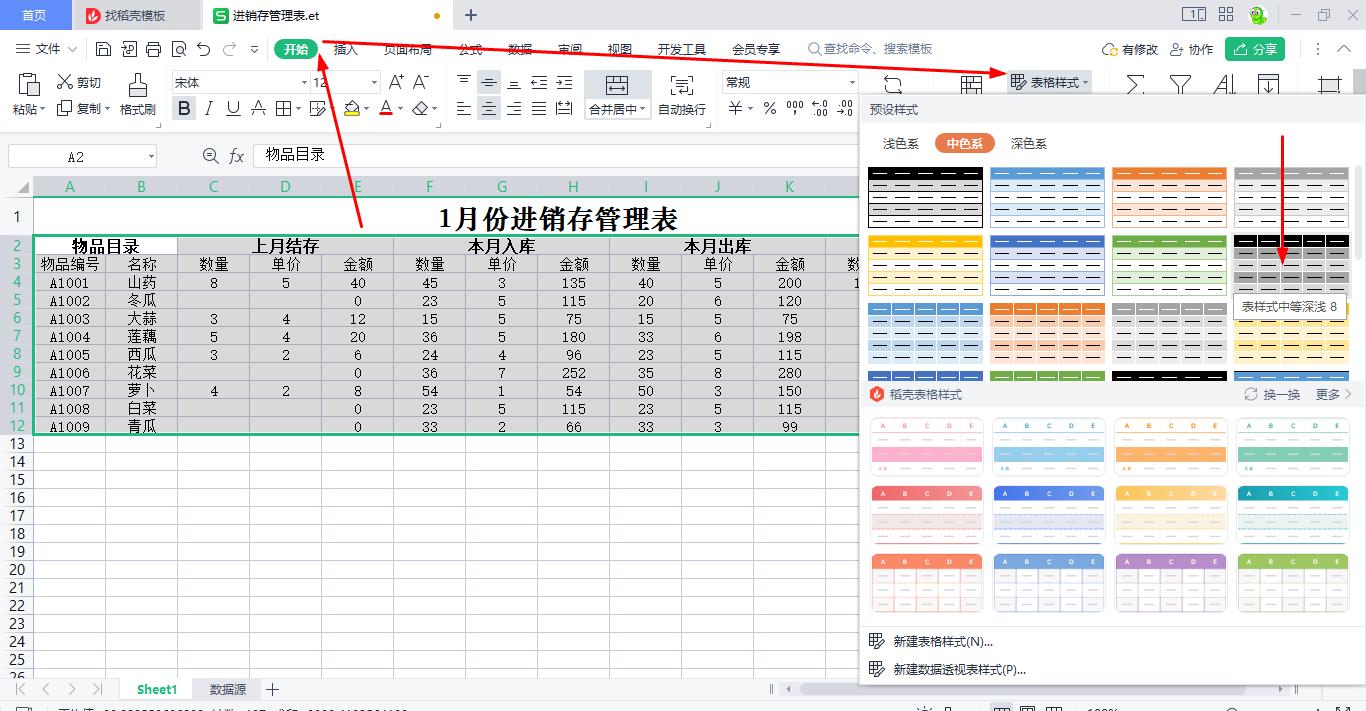
Task: Apply percent style with the % icon
Action: (x=770, y=108)
